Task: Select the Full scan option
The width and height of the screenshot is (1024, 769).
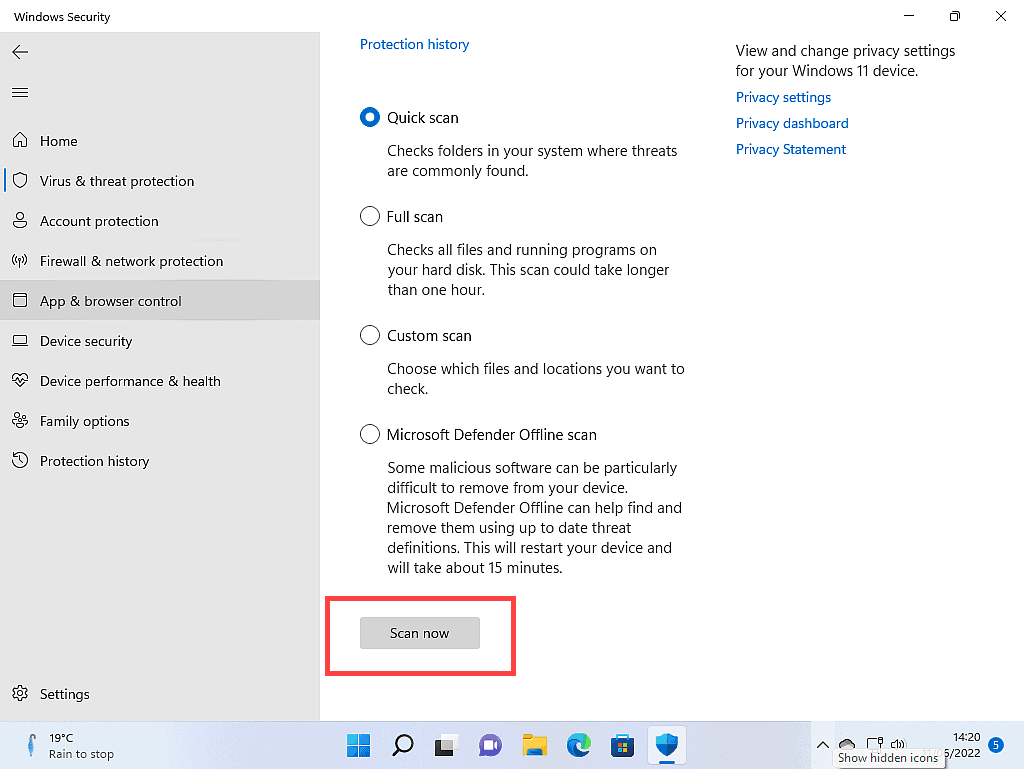Action: pyautogui.click(x=370, y=216)
